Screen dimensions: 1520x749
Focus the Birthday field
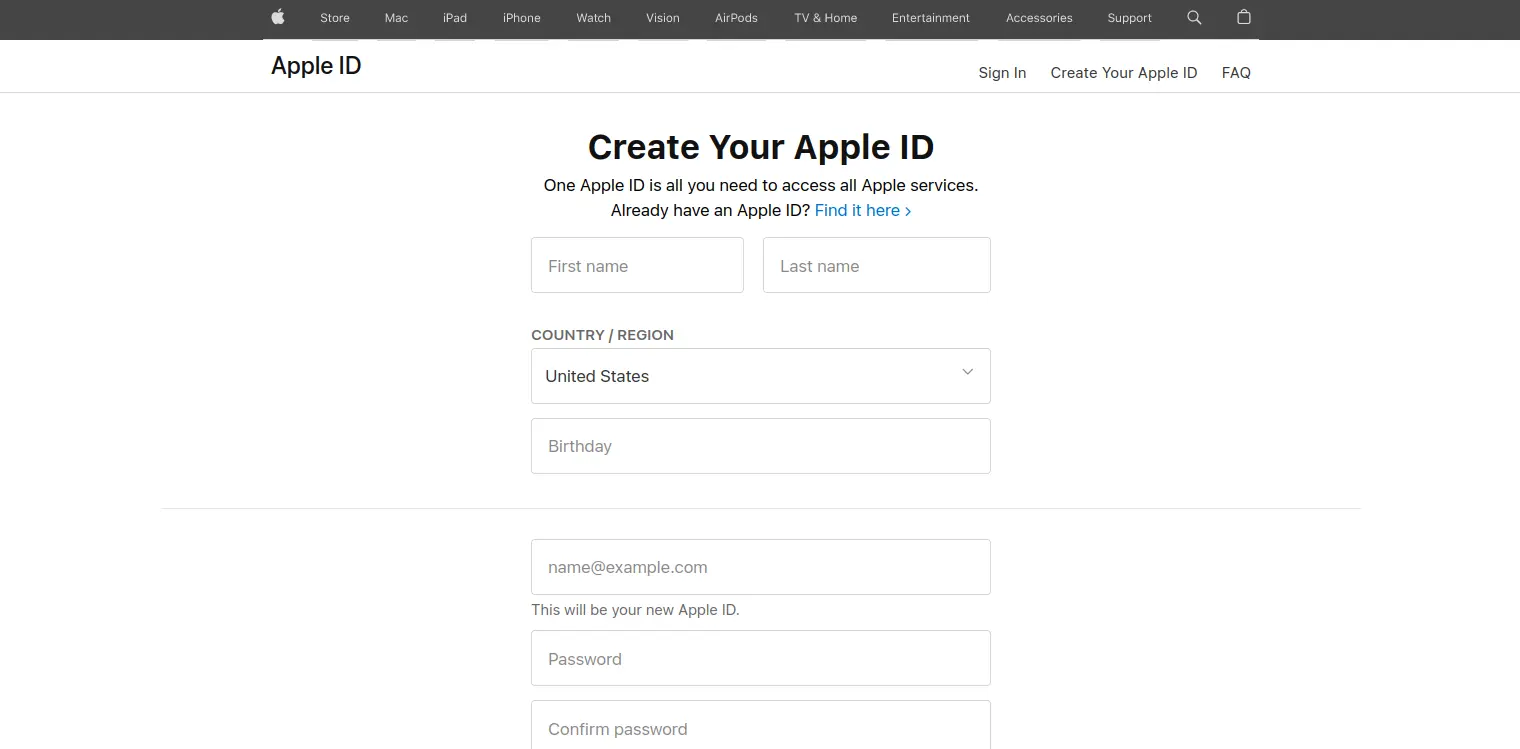(761, 446)
